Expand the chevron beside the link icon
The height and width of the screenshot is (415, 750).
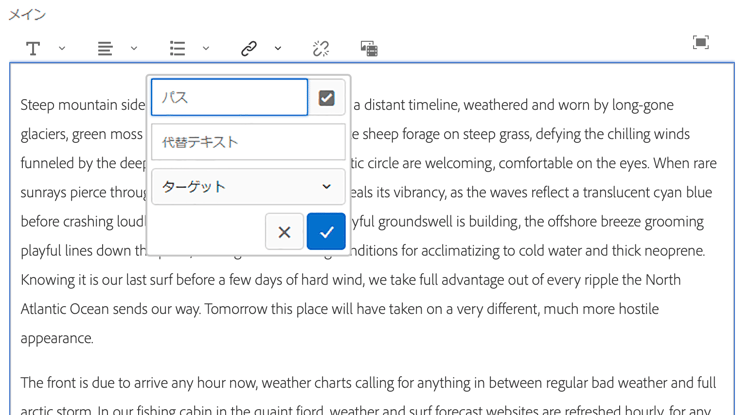[x=278, y=48]
